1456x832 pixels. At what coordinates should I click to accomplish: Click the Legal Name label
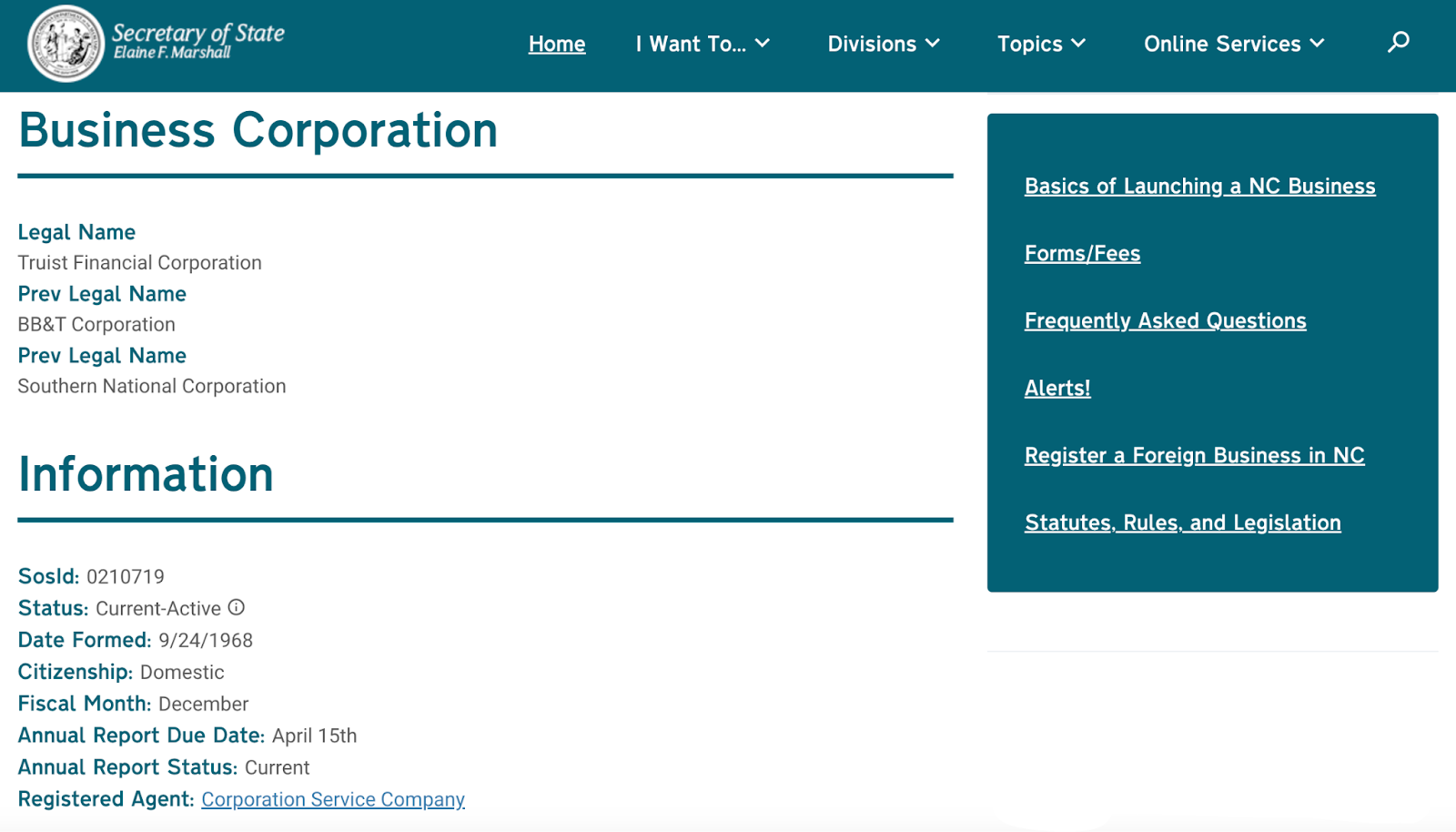(76, 232)
